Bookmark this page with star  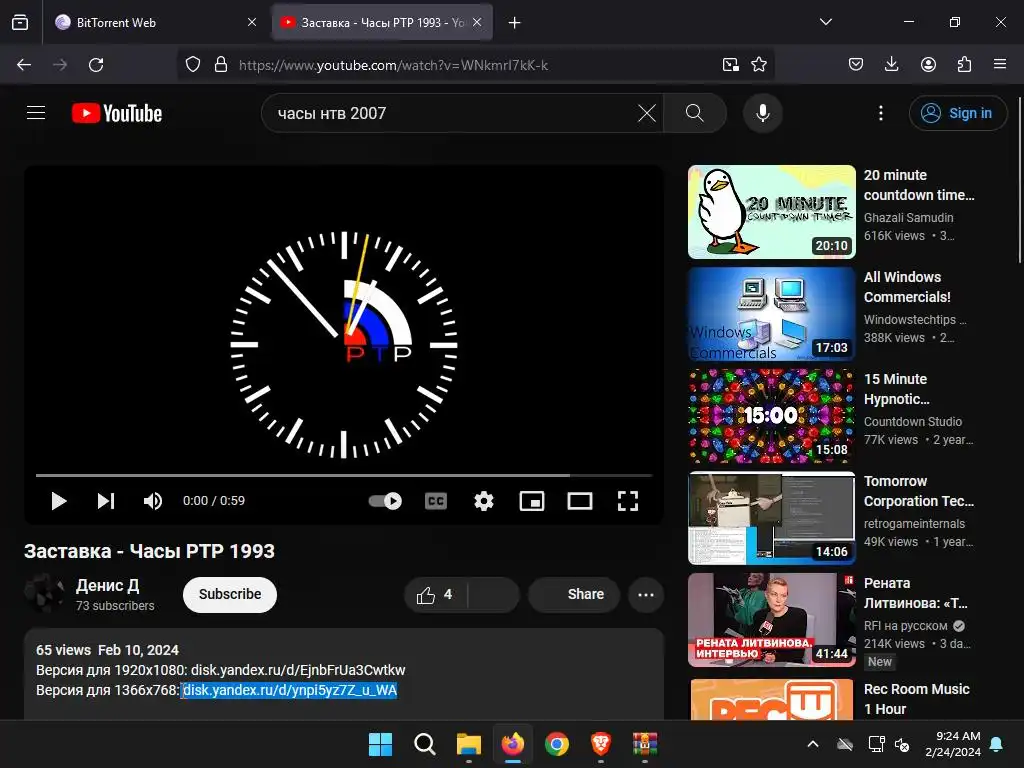(x=759, y=64)
